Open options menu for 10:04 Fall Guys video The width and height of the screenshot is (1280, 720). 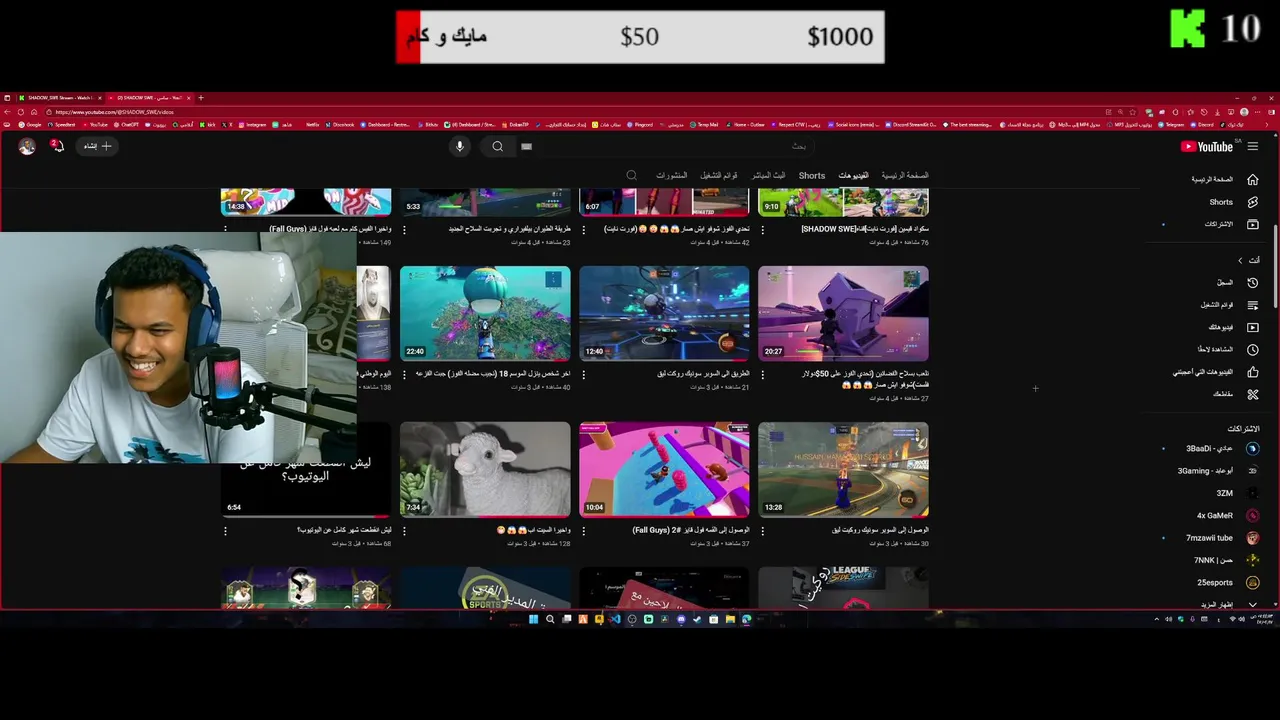point(584,531)
